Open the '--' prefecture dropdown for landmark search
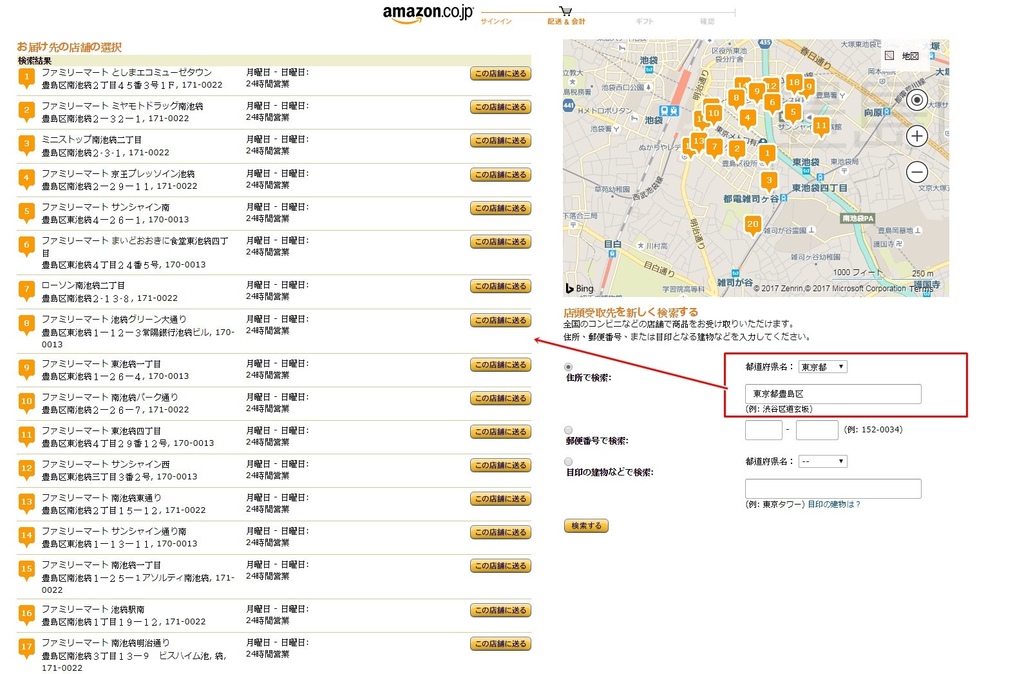 823,461
